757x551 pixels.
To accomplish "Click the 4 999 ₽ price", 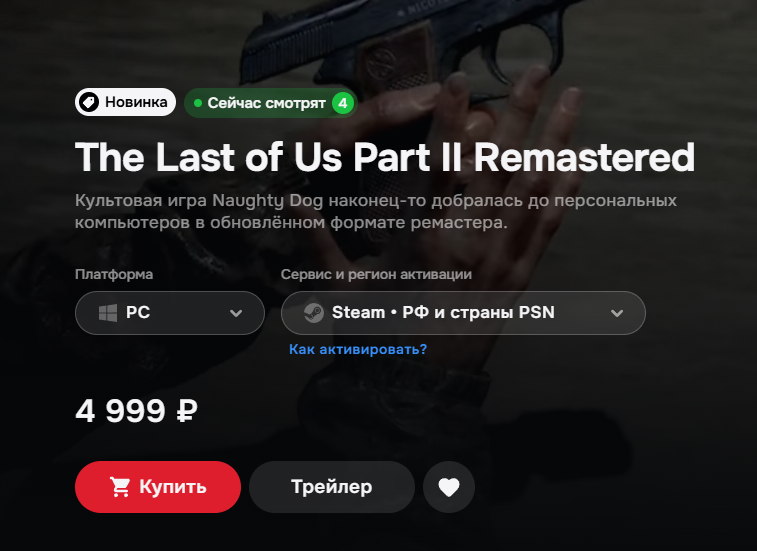I will (137, 411).
